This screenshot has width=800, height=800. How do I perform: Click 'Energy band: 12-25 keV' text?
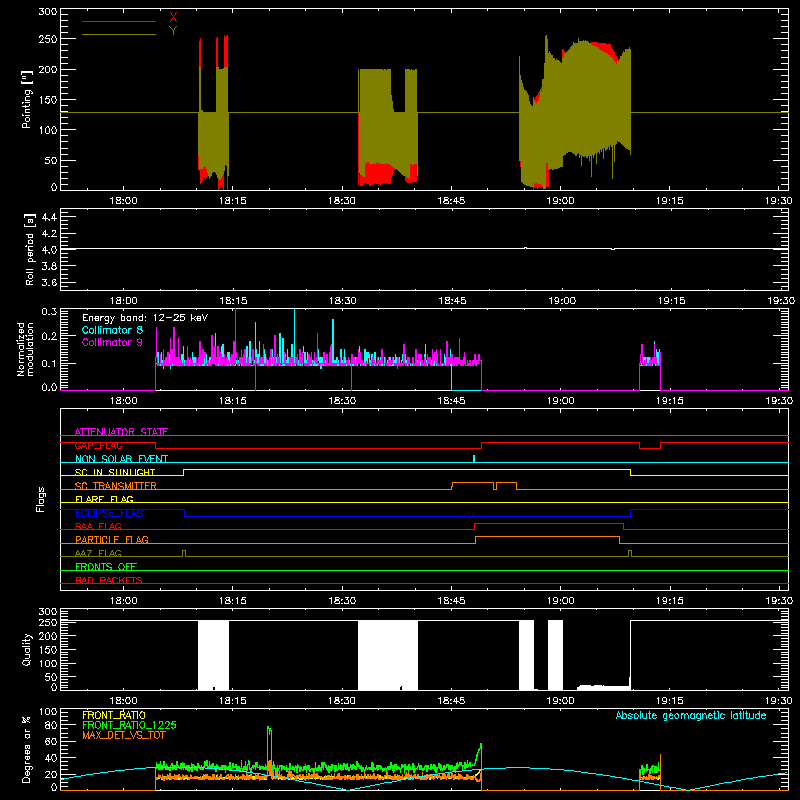pos(145,318)
